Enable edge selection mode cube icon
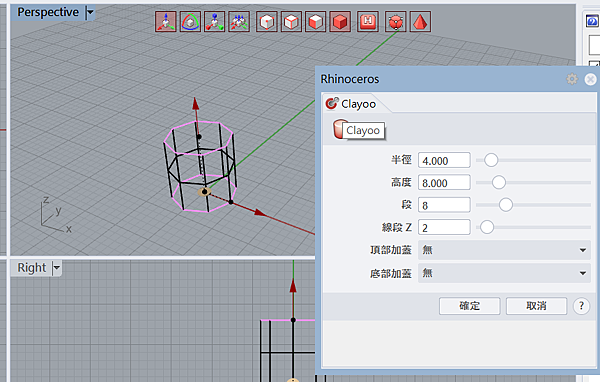The image size is (600, 382). click(x=291, y=21)
